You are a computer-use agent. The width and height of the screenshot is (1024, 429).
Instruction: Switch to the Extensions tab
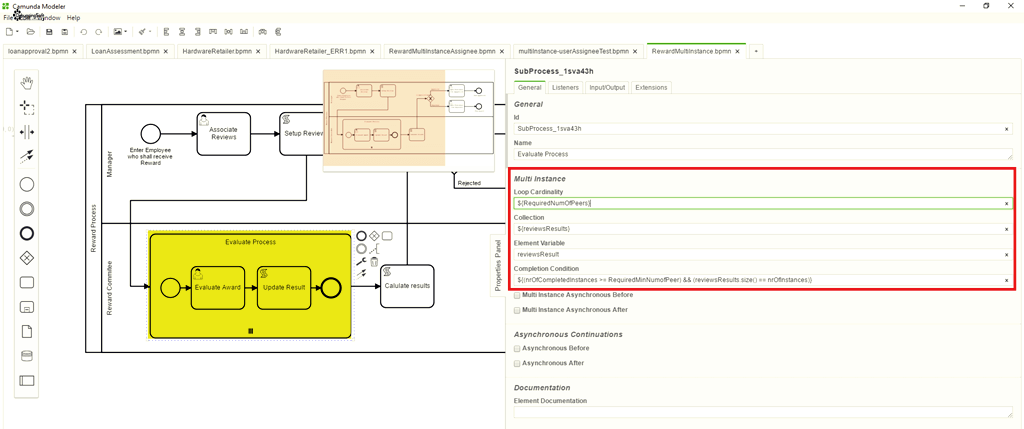tap(651, 87)
